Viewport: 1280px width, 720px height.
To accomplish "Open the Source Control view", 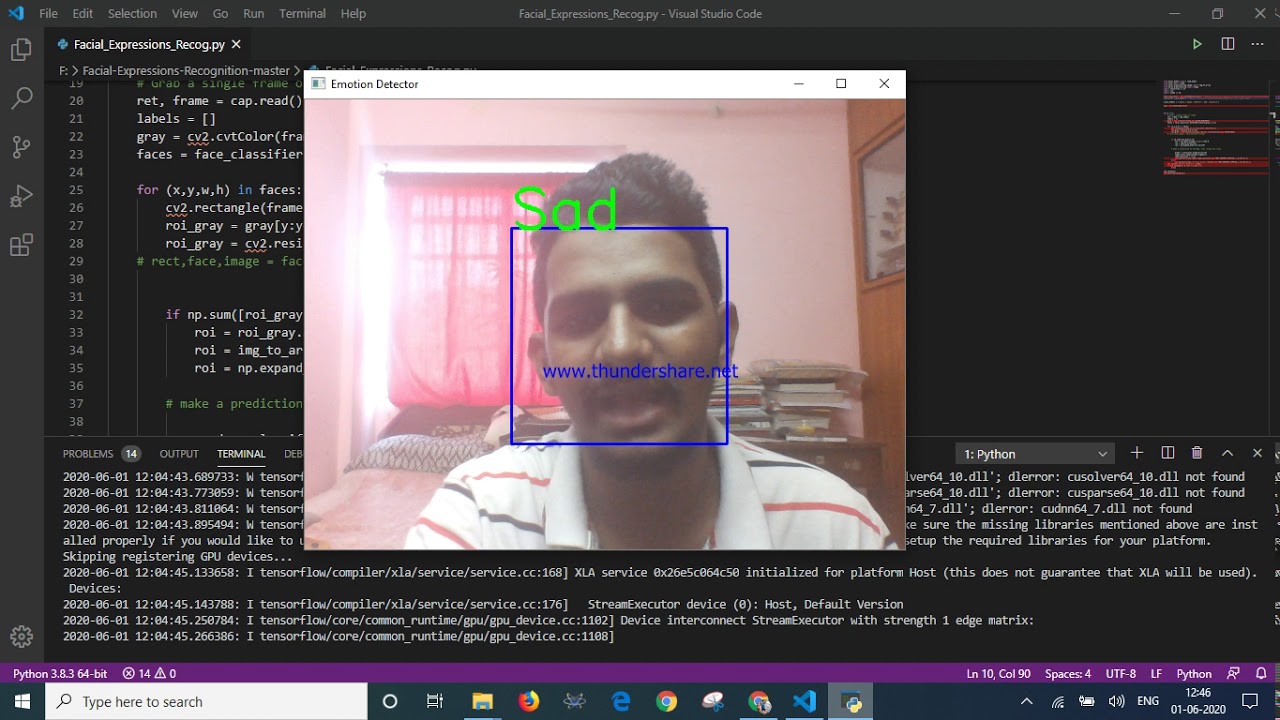I will click(x=21, y=147).
